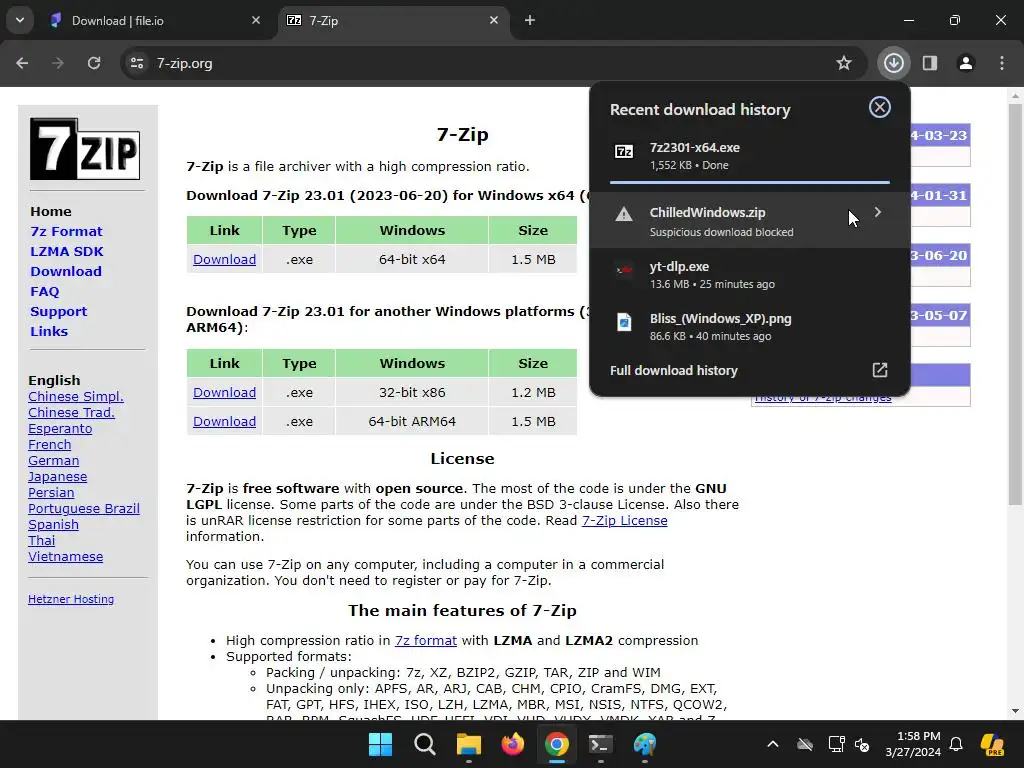Bookmark this page with the star icon
This screenshot has width=1024, height=768.
tap(844, 63)
